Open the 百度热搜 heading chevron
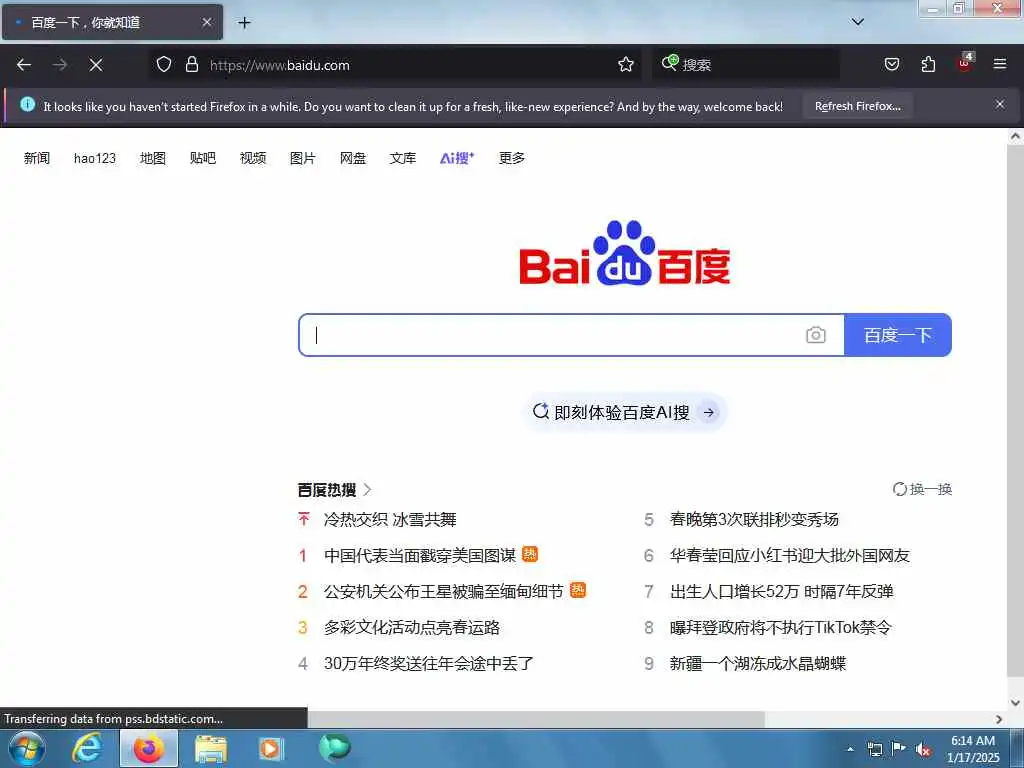The image size is (1024, 768). [367, 489]
